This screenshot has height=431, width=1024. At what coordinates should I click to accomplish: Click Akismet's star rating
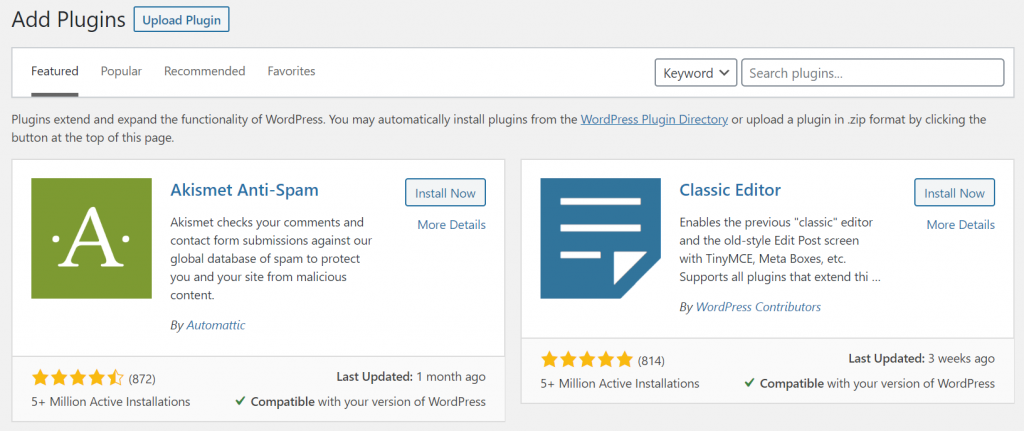[x=78, y=378]
